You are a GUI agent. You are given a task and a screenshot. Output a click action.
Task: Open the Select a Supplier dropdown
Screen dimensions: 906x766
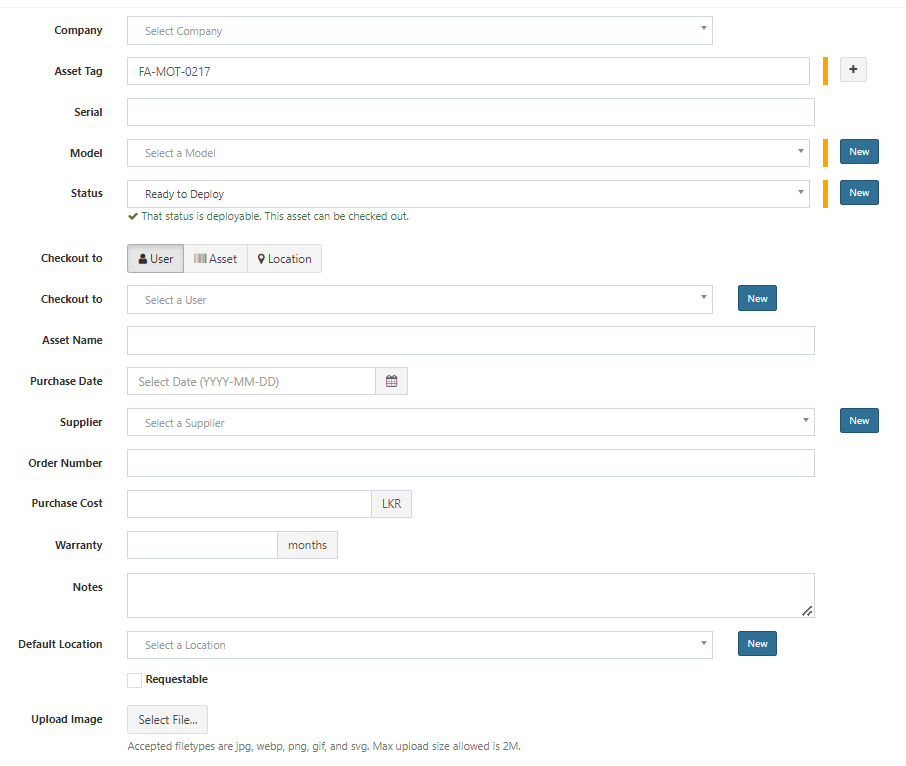(470, 422)
